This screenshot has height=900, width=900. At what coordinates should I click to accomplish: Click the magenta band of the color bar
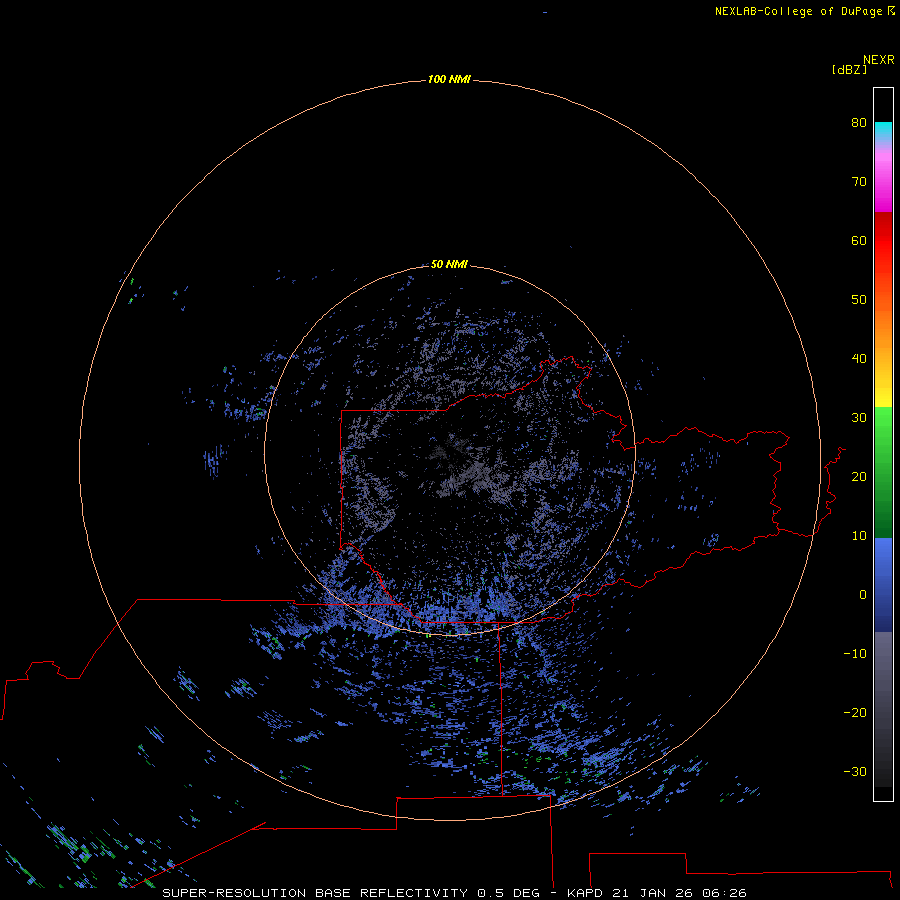pos(883,178)
